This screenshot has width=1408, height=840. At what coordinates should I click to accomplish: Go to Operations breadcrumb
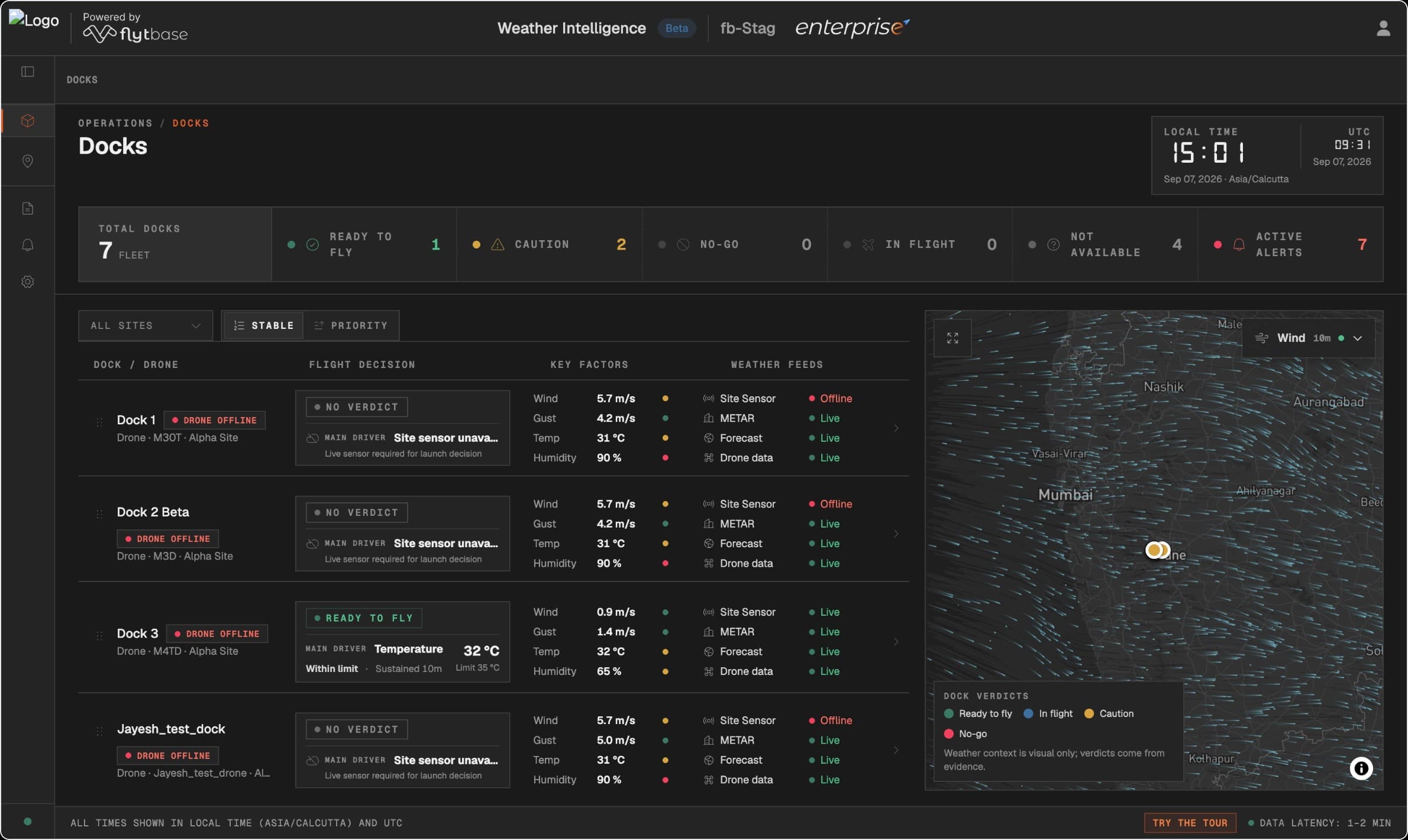coord(115,123)
